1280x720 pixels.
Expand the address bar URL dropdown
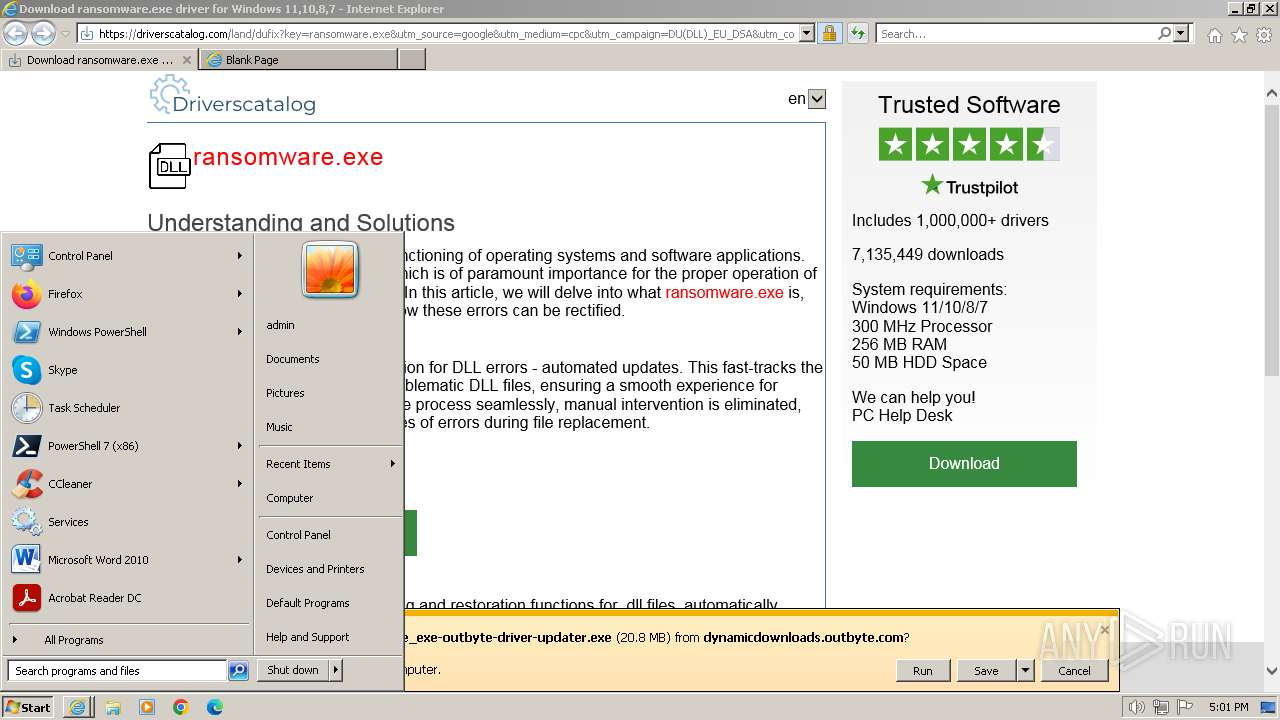click(807, 33)
